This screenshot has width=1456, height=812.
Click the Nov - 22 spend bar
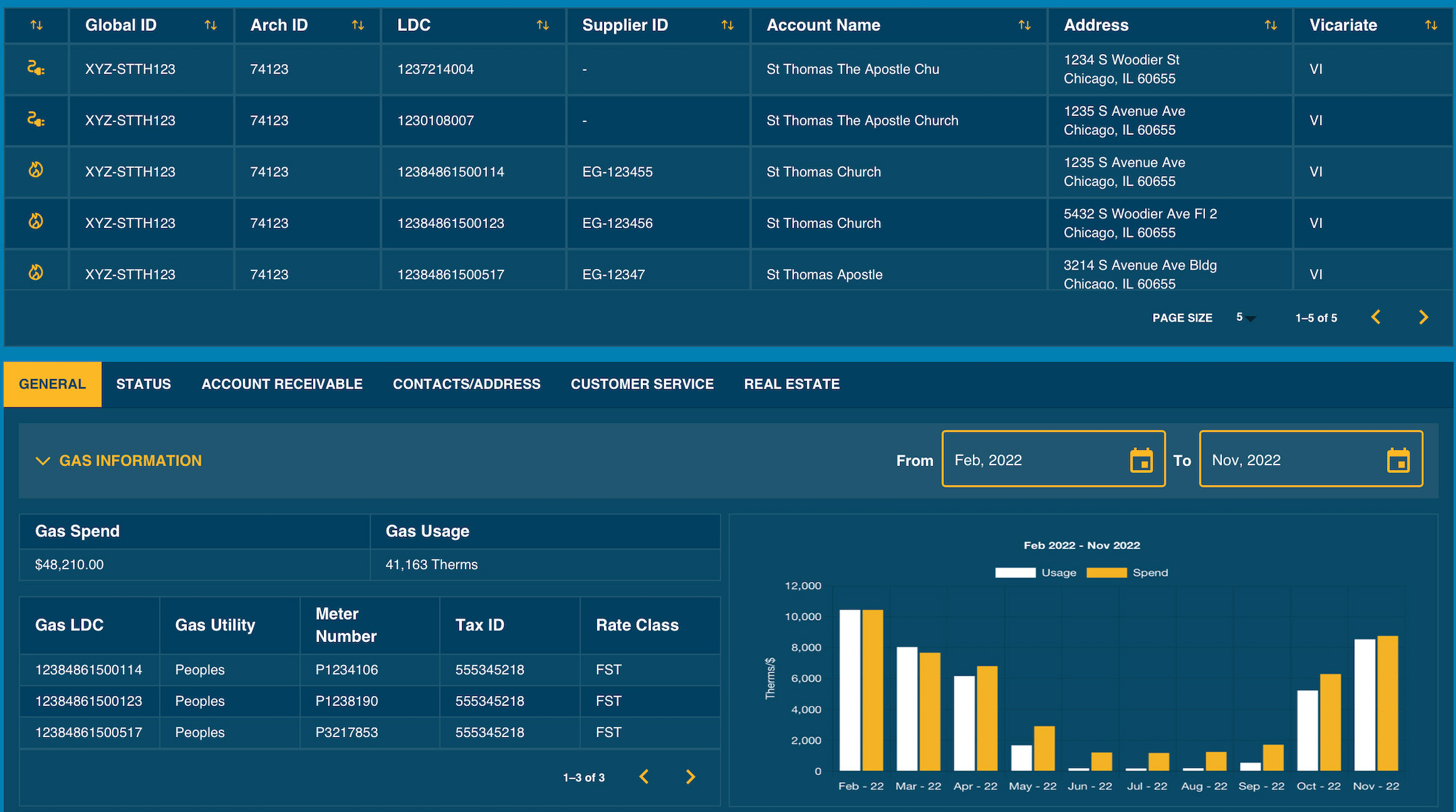(1388, 703)
